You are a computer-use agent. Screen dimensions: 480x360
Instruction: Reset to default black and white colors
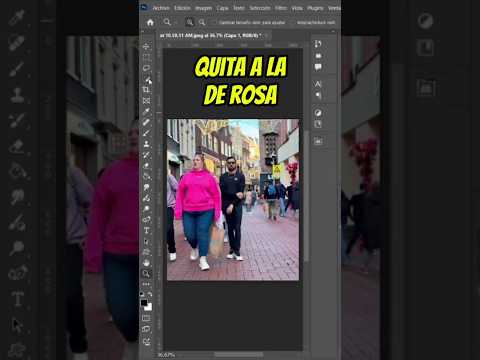click(x=142, y=294)
